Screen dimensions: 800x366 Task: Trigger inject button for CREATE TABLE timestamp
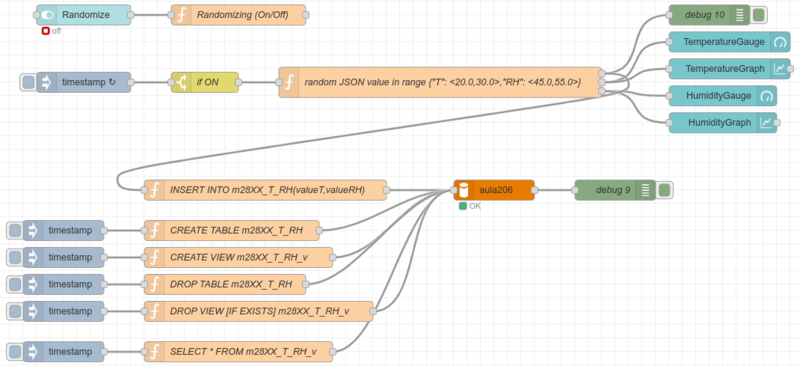[x=15, y=231]
